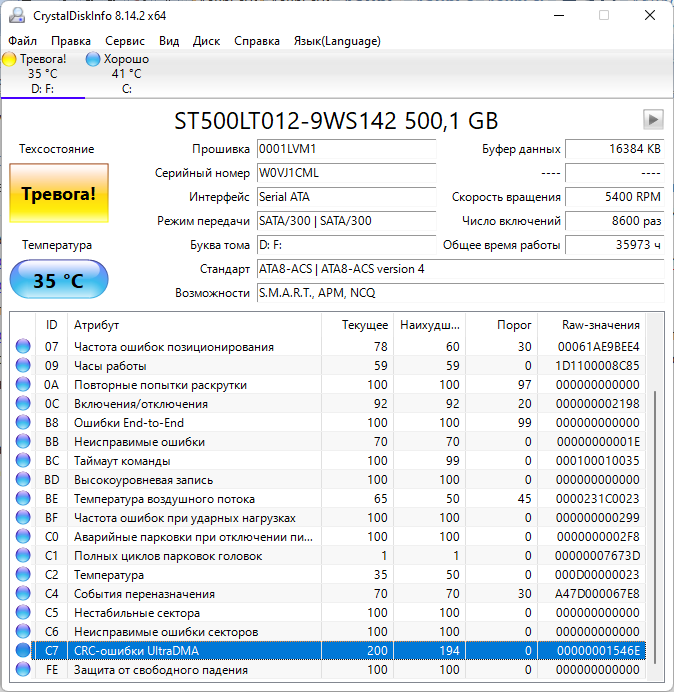674x692 pixels.
Task: Click the next disk arrow button
Action: pyautogui.click(x=653, y=119)
